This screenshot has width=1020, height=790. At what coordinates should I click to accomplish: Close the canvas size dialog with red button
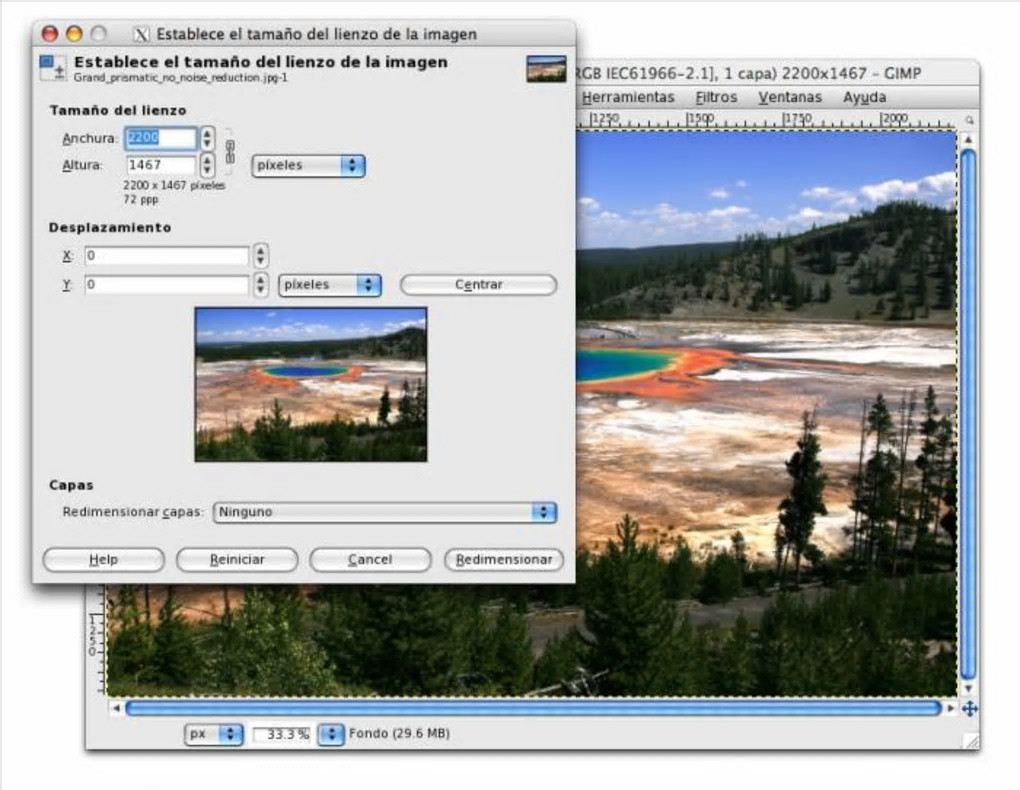[x=50, y=34]
